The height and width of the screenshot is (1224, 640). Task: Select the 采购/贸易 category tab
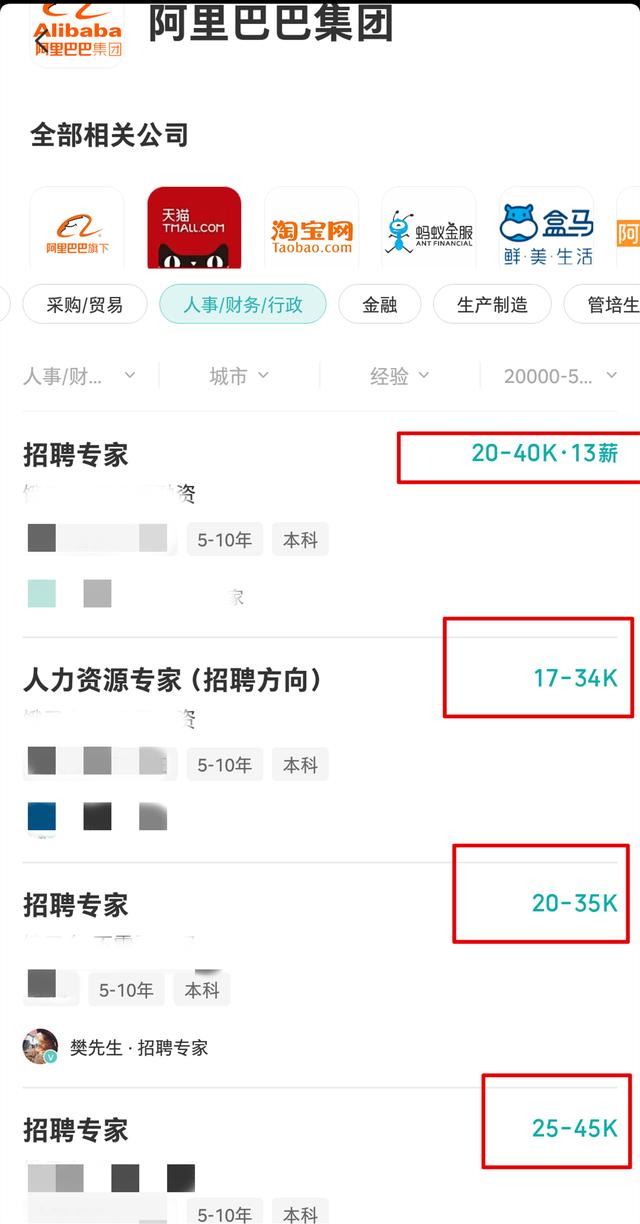[84, 304]
